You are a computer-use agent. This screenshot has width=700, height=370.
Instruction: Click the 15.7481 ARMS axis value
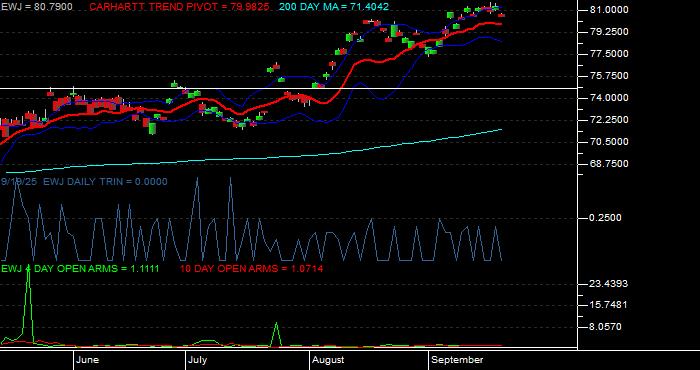click(607, 305)
